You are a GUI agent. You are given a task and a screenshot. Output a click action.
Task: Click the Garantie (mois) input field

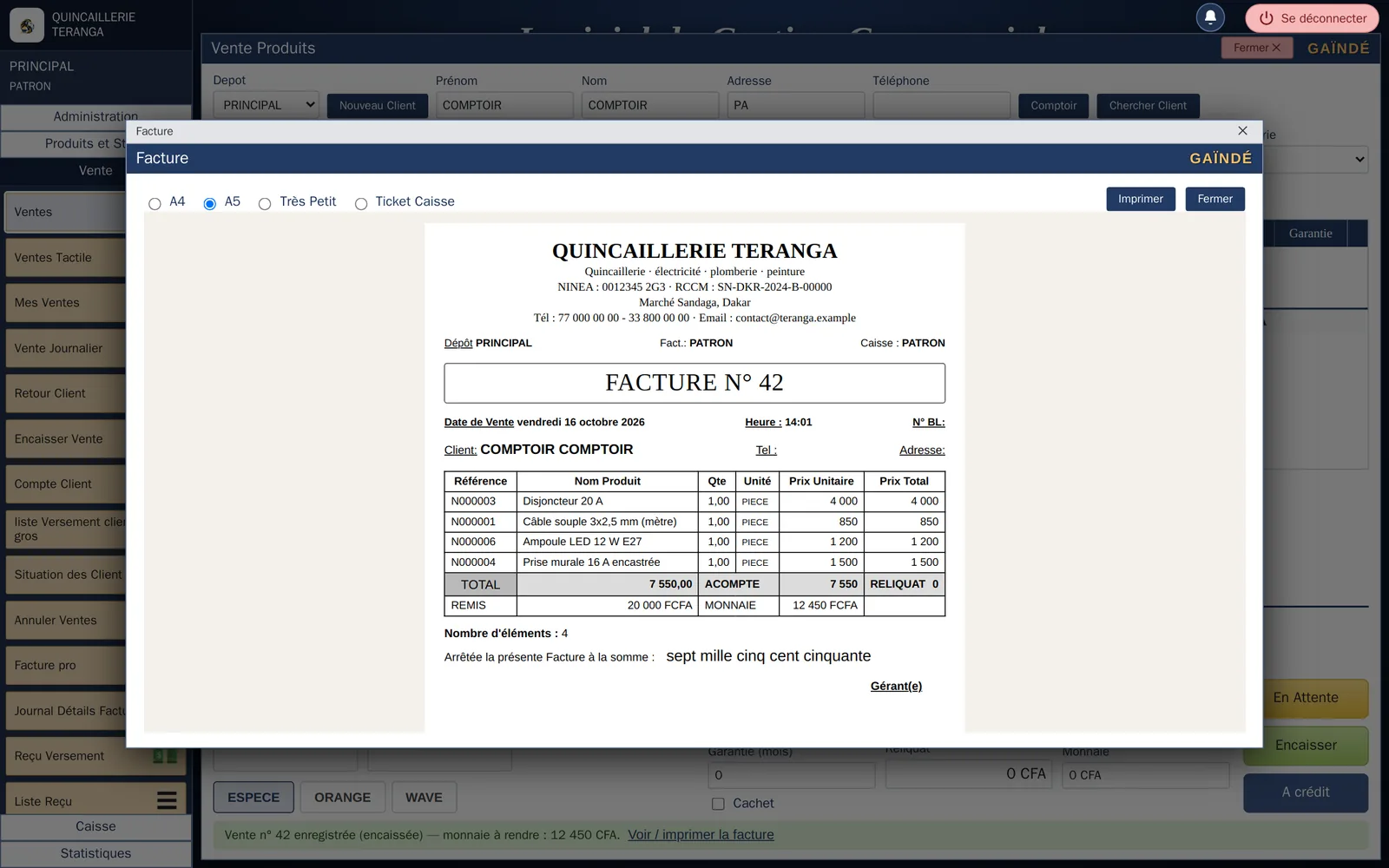(792, 774)
